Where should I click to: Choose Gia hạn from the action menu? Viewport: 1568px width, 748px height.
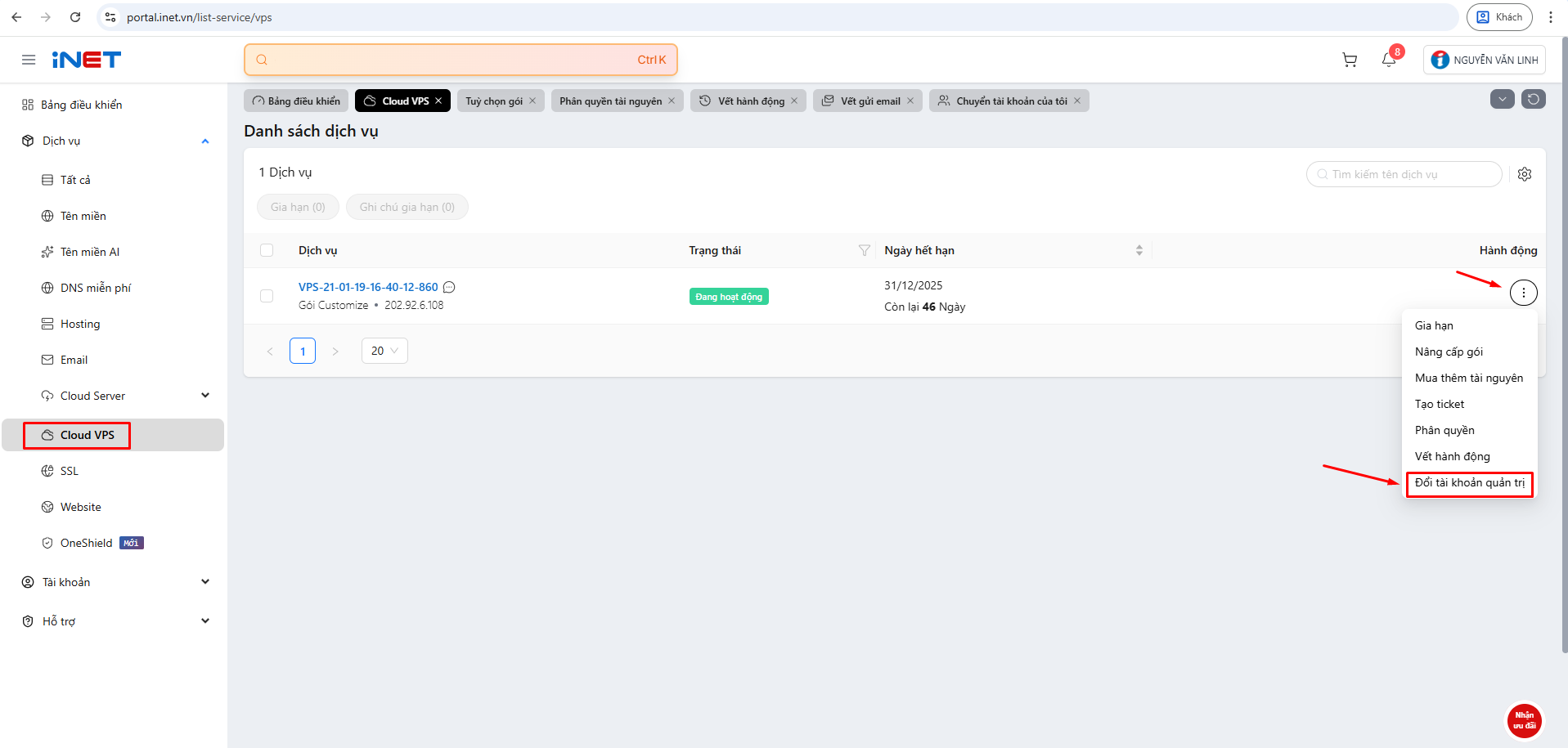click(1470, 325)
